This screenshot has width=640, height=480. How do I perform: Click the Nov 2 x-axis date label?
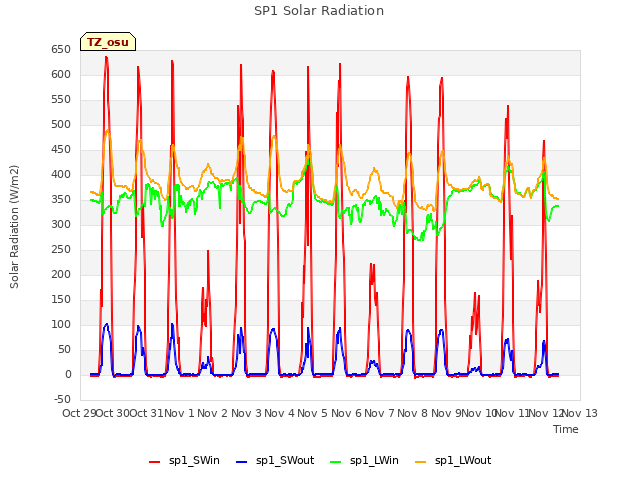[212, 413]
